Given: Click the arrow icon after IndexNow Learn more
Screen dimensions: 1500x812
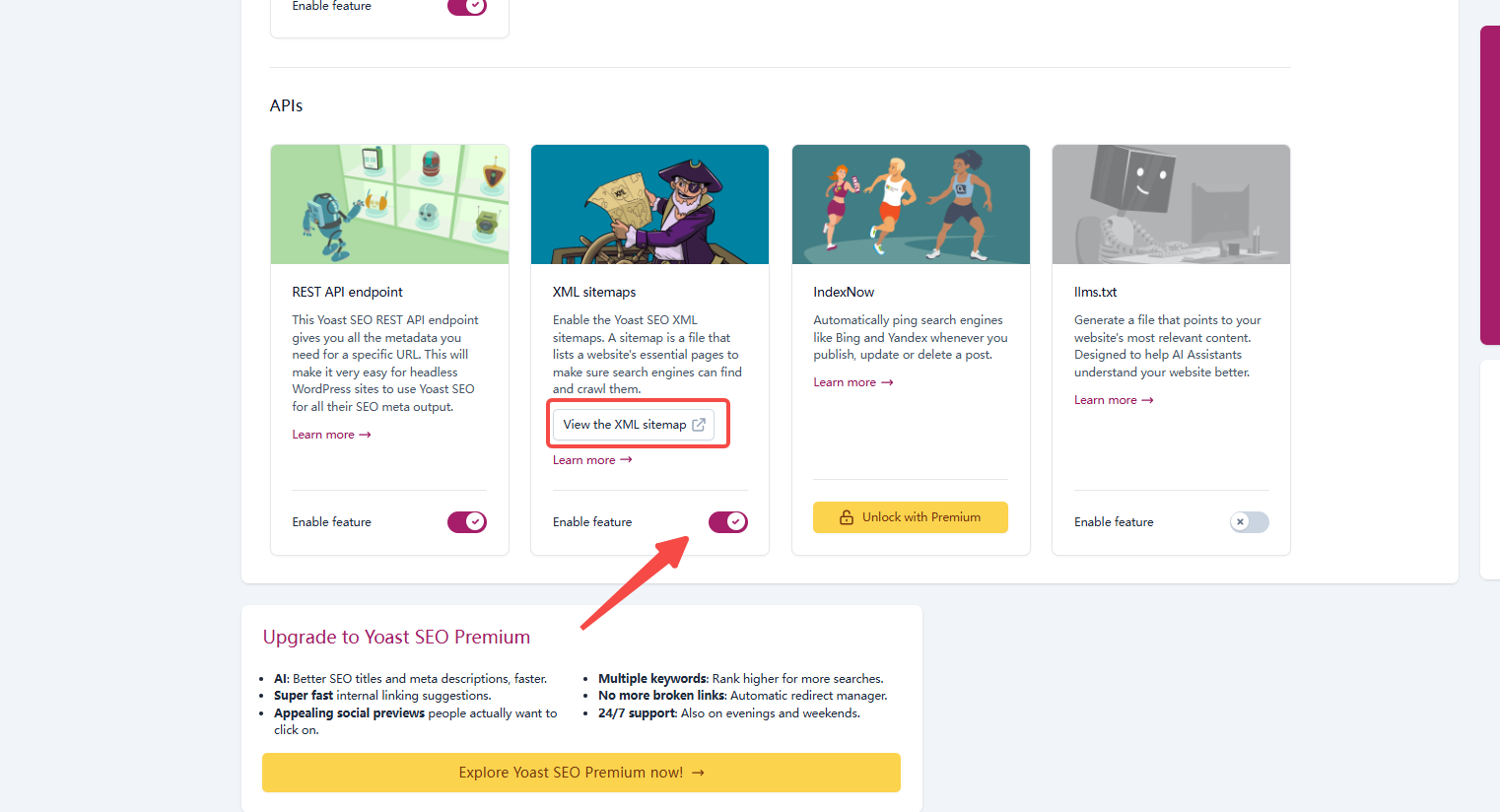Looking at the screenshot, I should [x=887, y=382].
